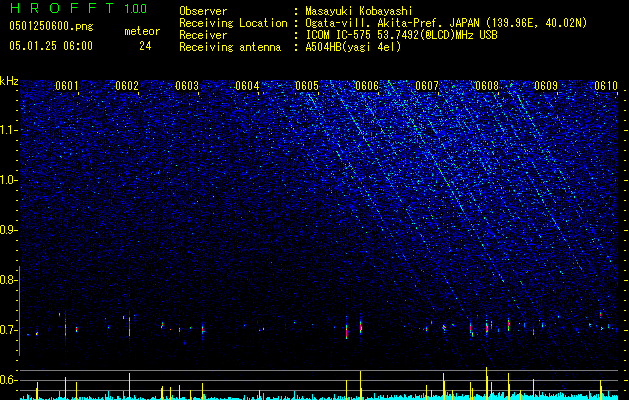Click the HROFFT 1.0.0 title text

point(78,8)
